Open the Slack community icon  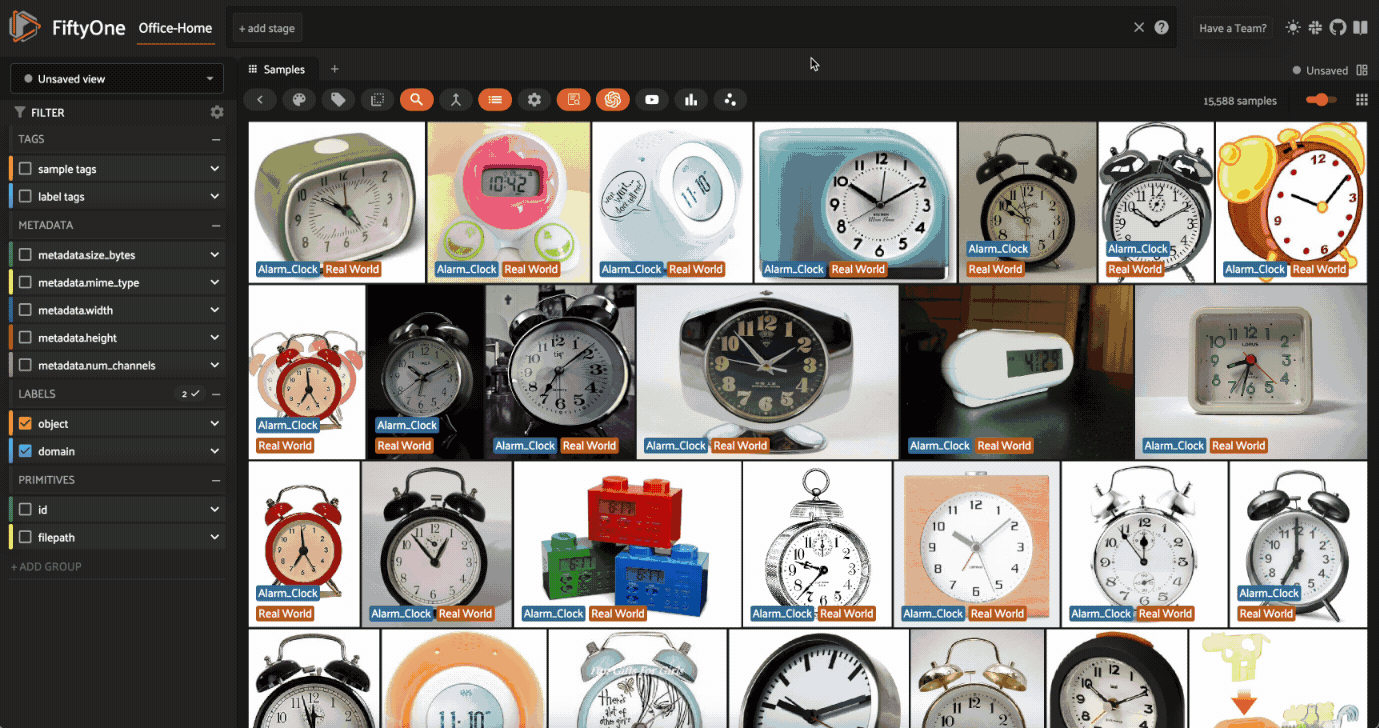pyautogui.click(x=1316, y=28)
